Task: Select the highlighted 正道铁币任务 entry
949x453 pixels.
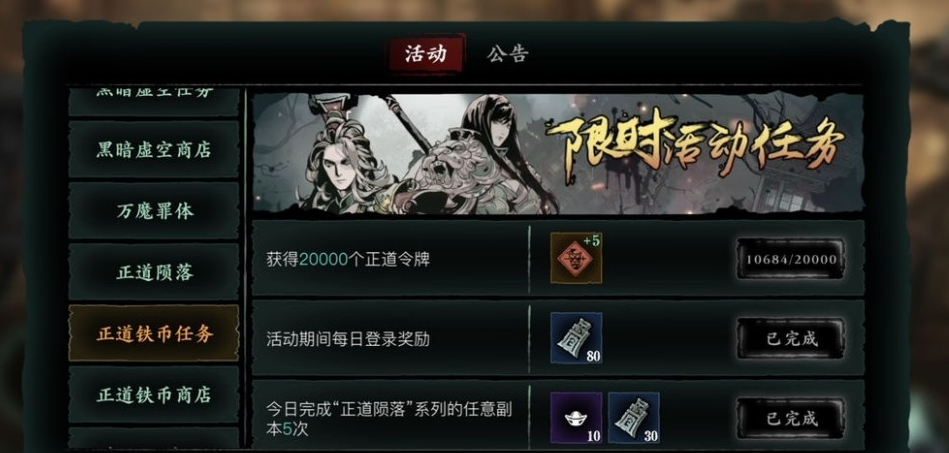Action: (154, 333)
